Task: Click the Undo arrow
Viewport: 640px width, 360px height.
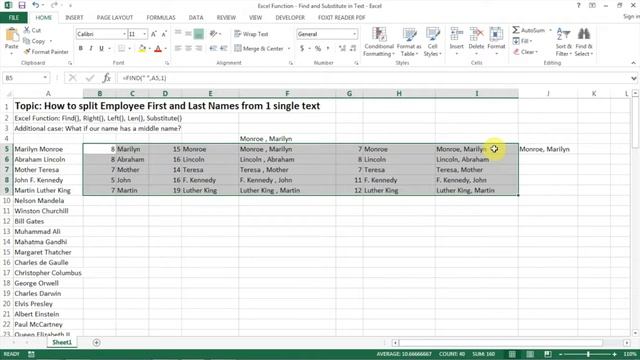Action: (x=36, y=5)
